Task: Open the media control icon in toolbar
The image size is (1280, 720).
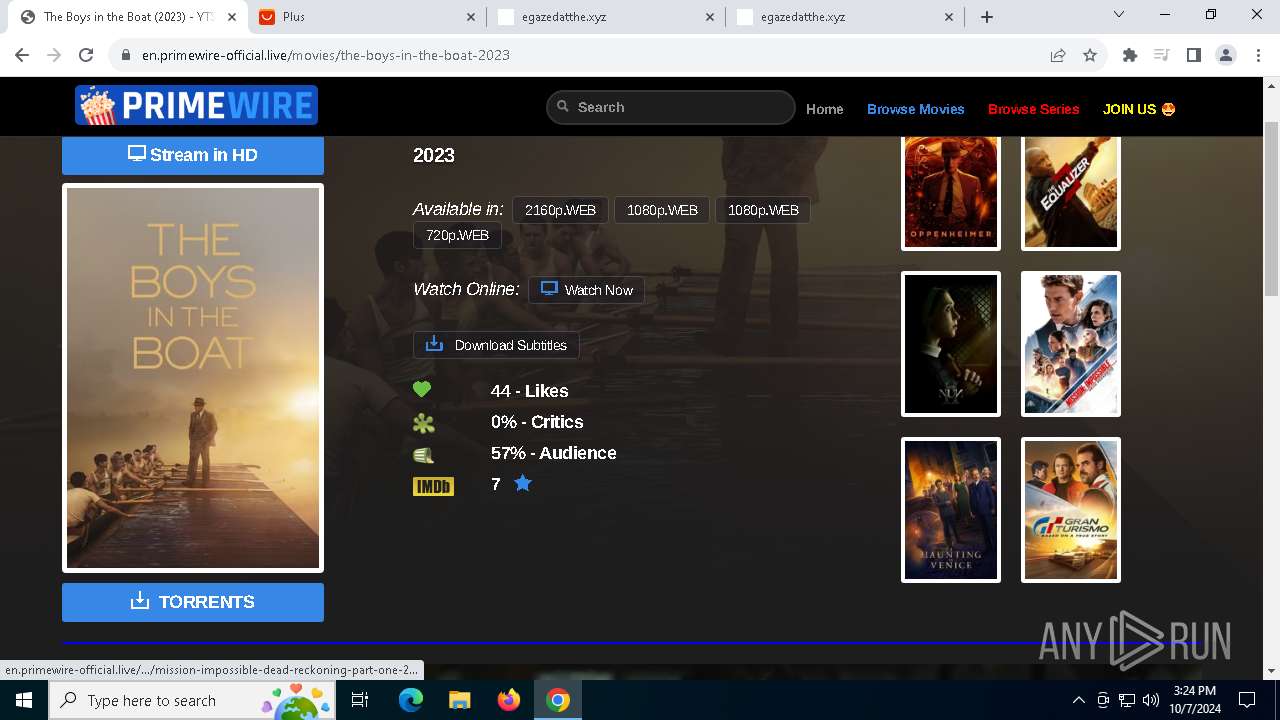Action: coord(1162,55)
